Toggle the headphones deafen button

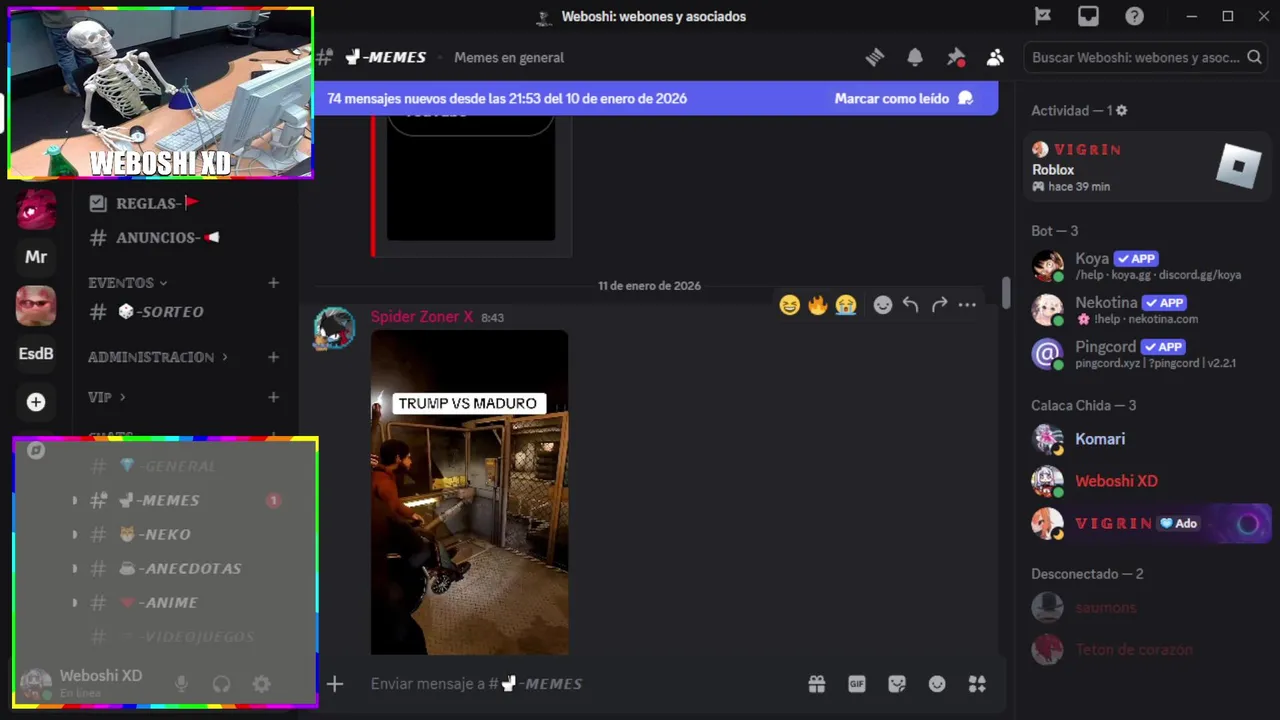pyautogui.click(x=221, y=684)
